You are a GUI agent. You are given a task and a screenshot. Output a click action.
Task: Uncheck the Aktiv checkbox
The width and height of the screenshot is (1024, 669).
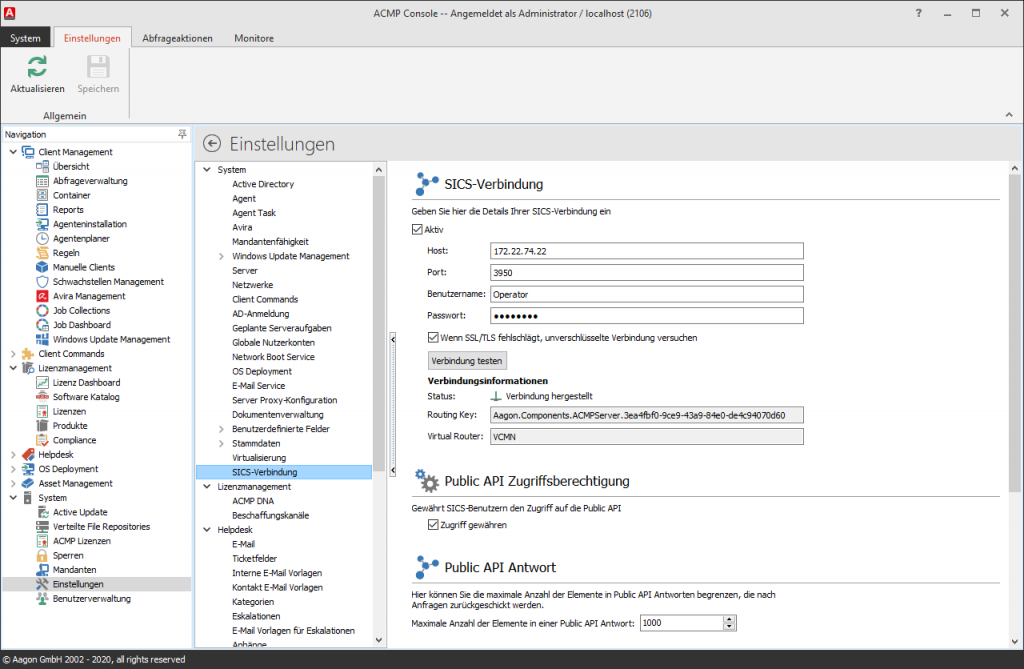(418, 230)
